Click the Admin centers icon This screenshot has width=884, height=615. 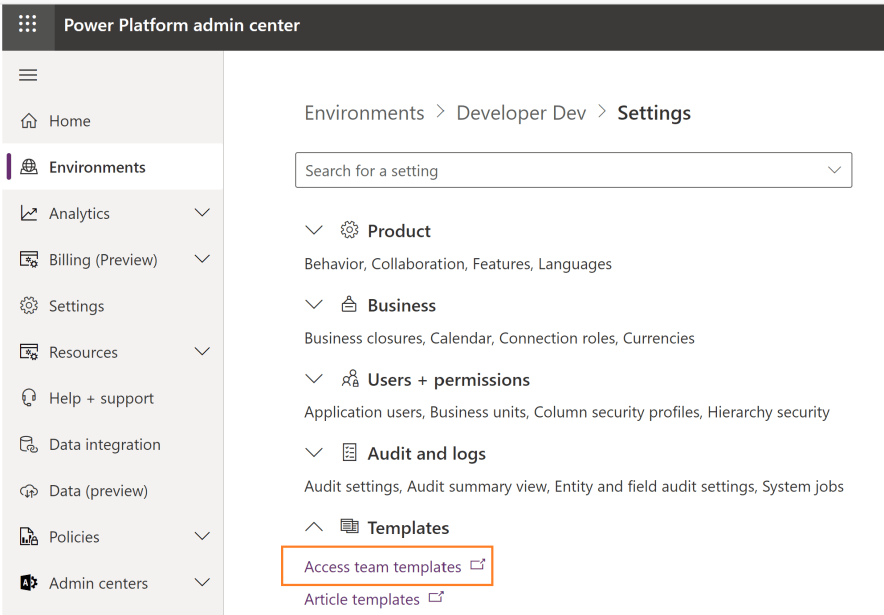29,583
